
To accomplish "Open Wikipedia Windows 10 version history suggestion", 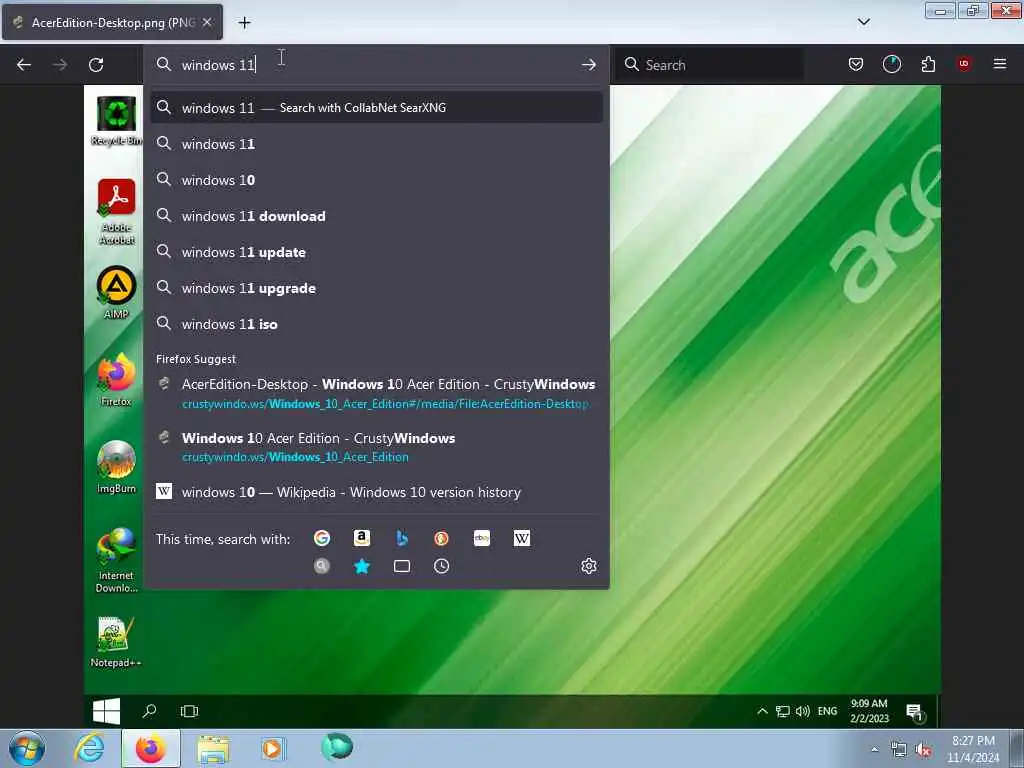I will click(376, 492).
